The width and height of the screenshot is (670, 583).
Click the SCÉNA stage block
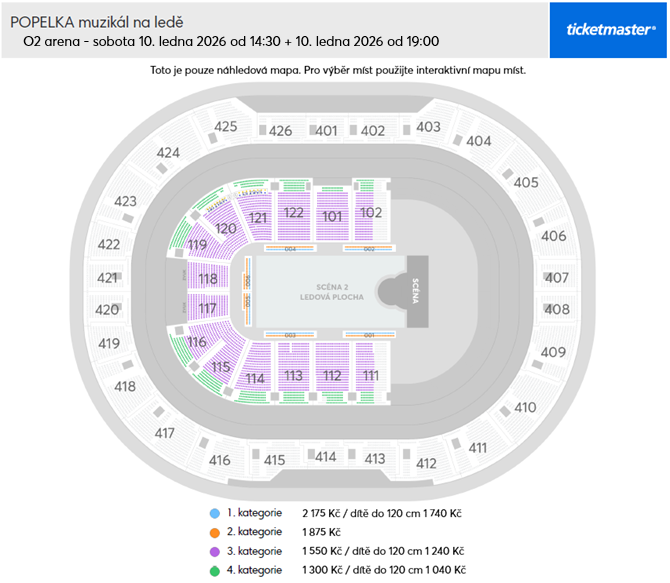pyautogui.click(x=416, y=292)
